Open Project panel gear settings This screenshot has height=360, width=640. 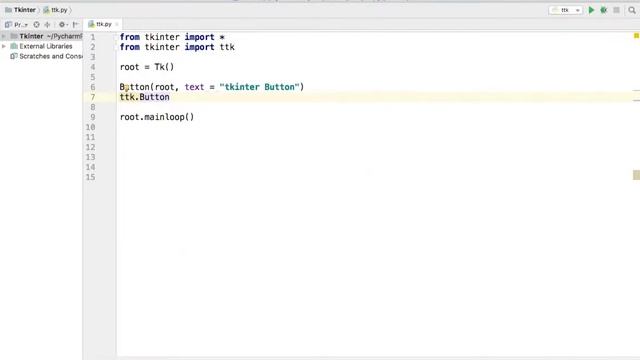[x=62, y=24]
